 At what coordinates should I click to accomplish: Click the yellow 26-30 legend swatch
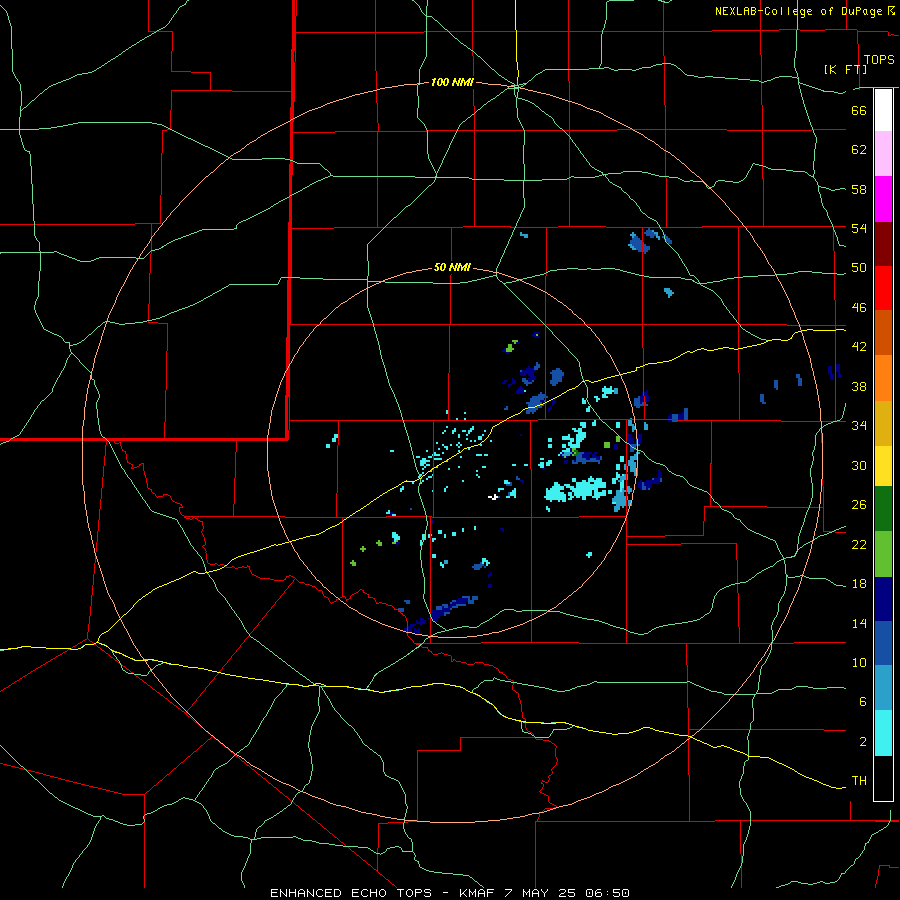point(883,466)
